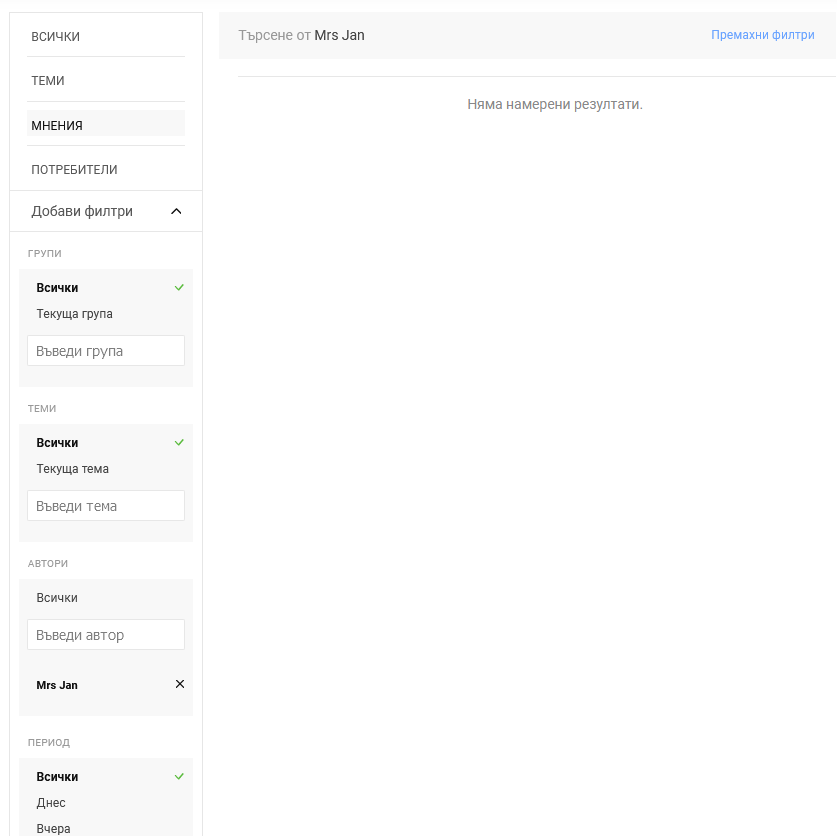Click the chevron icon next to Добави филтри
Screen dimensions: 837x836
point(176,211)
